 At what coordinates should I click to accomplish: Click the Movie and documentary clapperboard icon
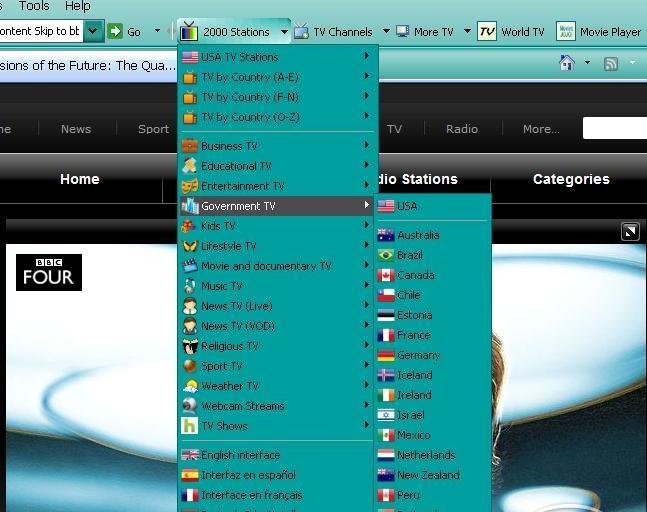pyautogui.click(x=190, y=266)
